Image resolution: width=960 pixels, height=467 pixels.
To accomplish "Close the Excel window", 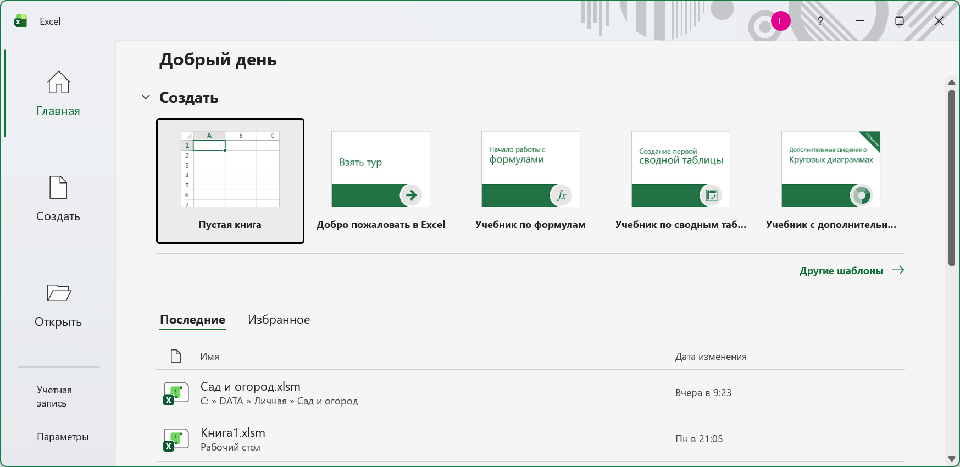I will 939,21.
